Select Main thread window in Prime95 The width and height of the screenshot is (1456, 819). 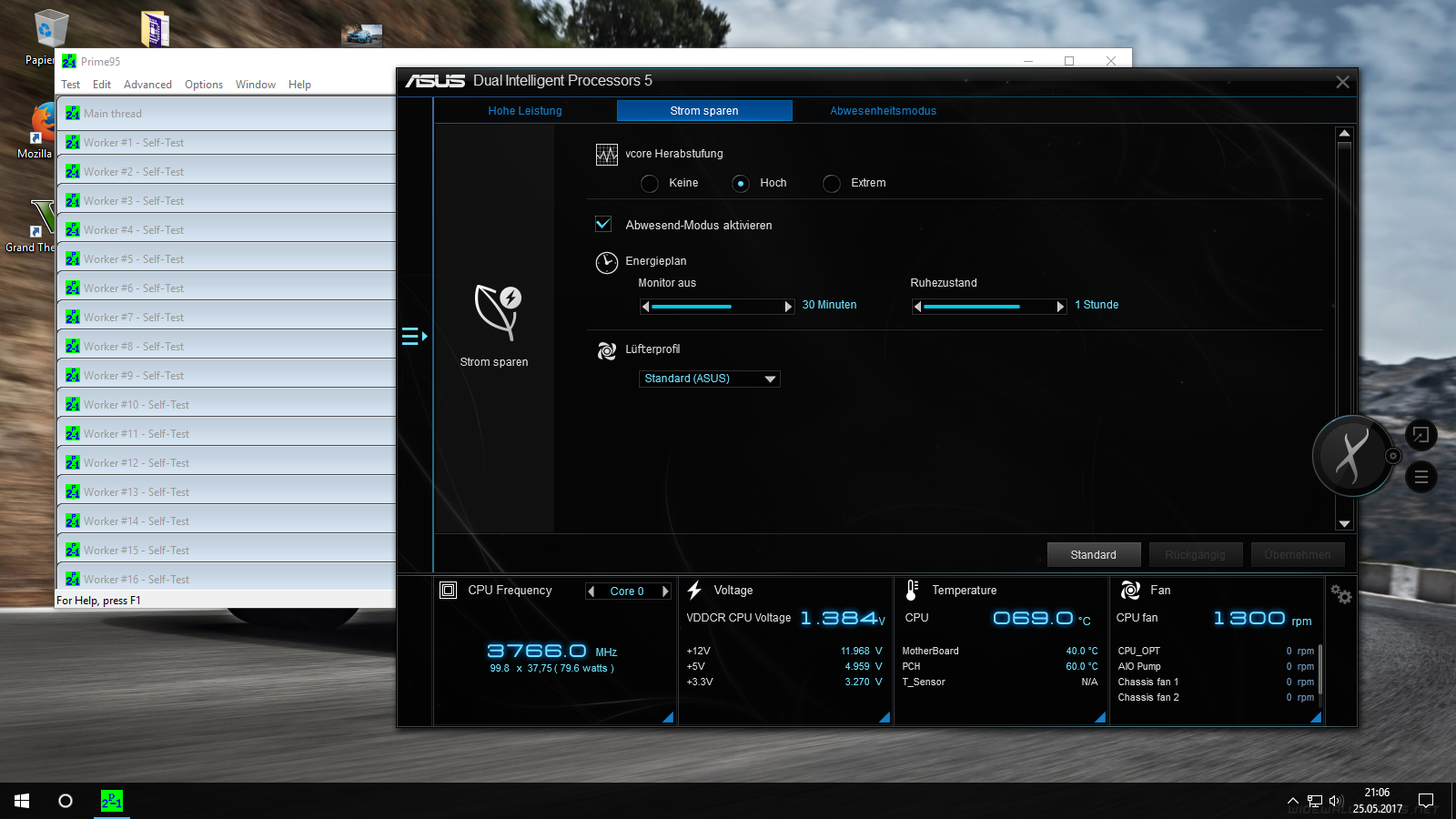pyautogui.click(x=227, y=114)
